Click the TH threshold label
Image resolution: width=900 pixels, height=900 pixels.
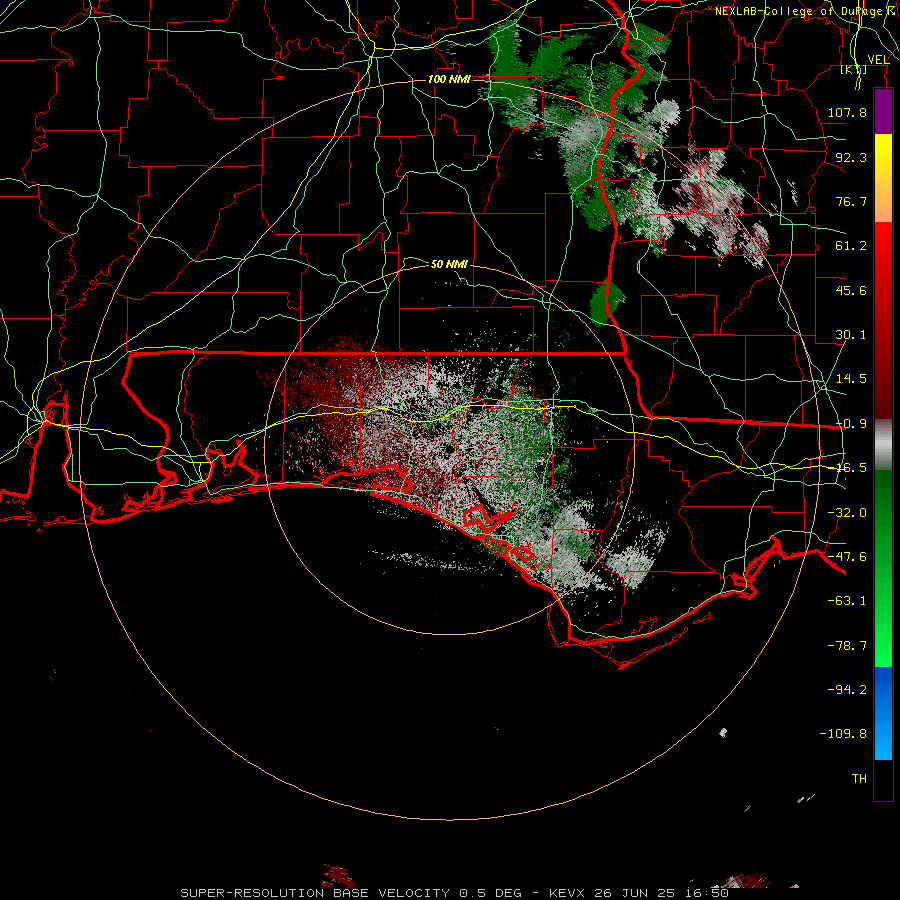[x=859, y=779]
